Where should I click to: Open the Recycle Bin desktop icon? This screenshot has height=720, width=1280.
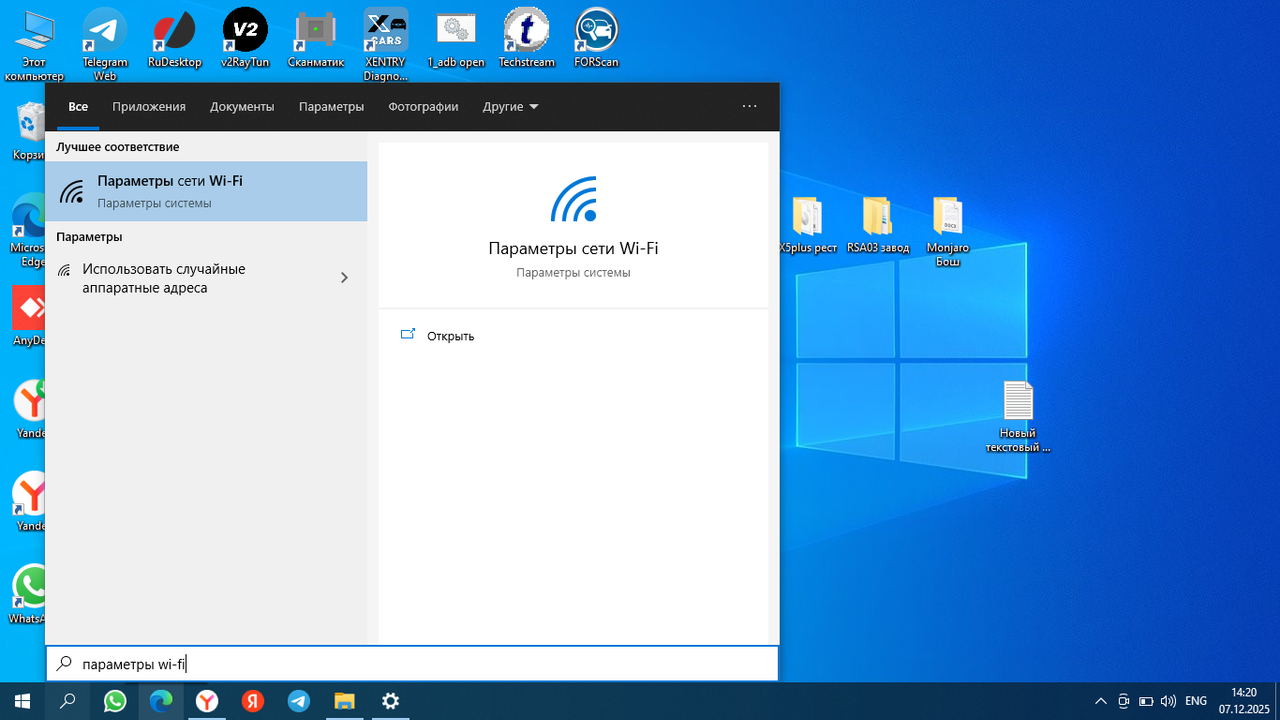pyautogui.click(x=28, y=131)
